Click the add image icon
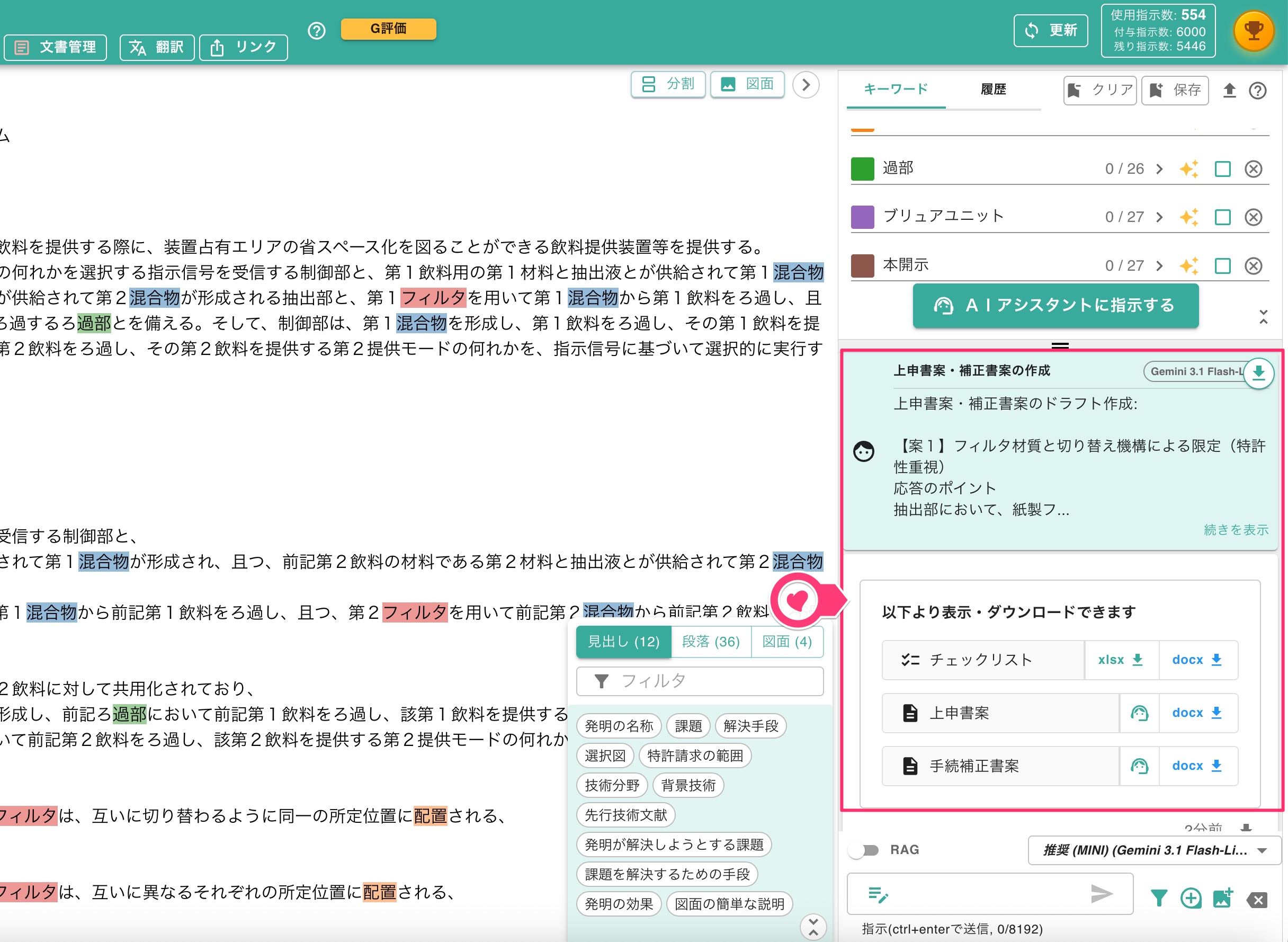This screenshot has height=942, width=1288. [x=1222, y=899]
